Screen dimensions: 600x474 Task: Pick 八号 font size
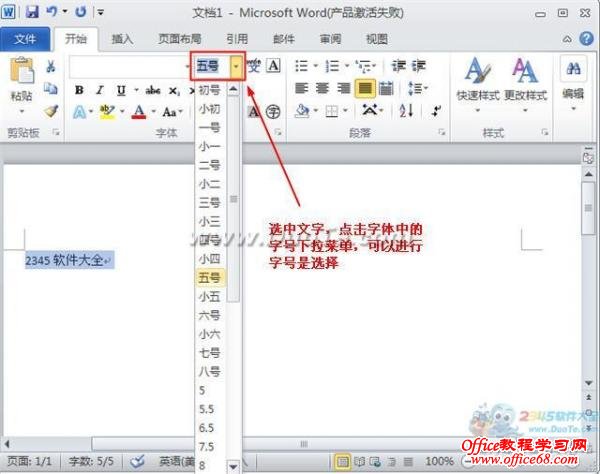tap(210, 371)
